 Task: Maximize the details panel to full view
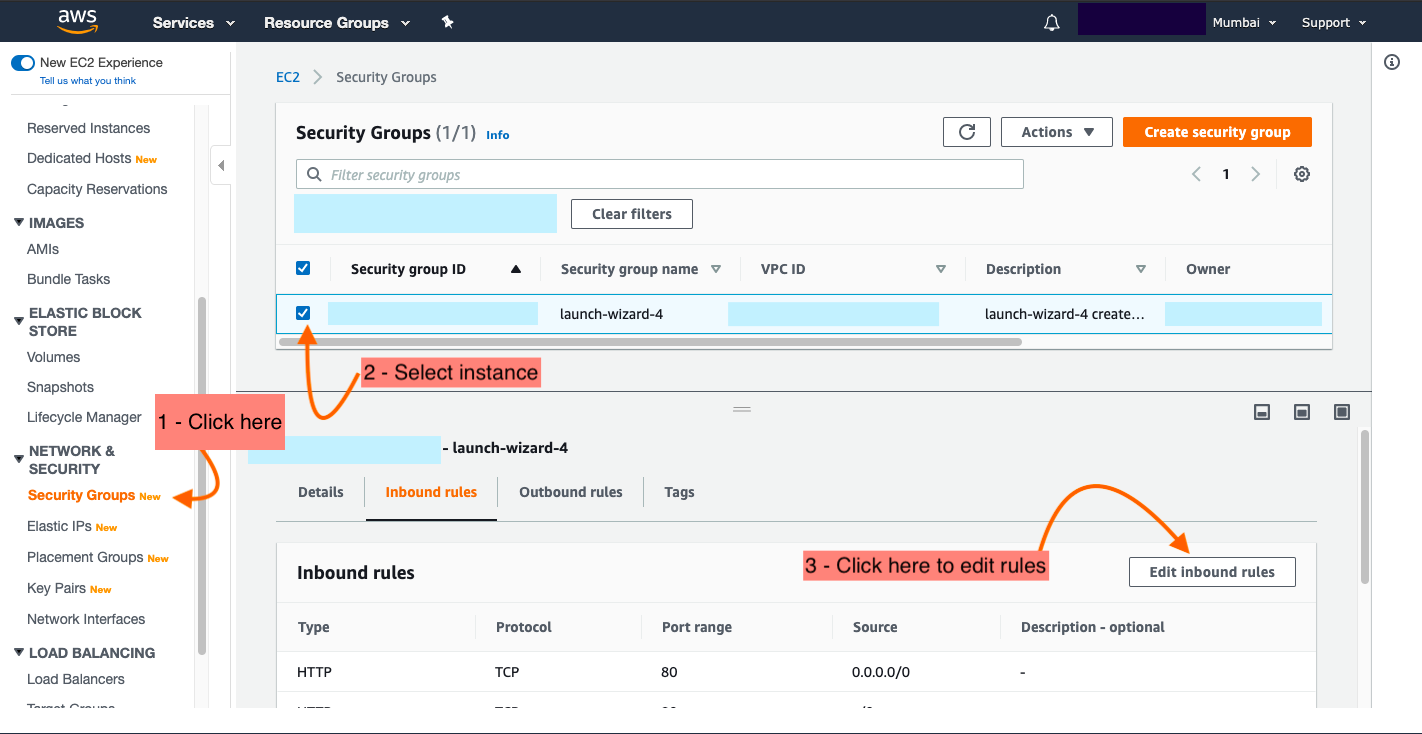1342,412
